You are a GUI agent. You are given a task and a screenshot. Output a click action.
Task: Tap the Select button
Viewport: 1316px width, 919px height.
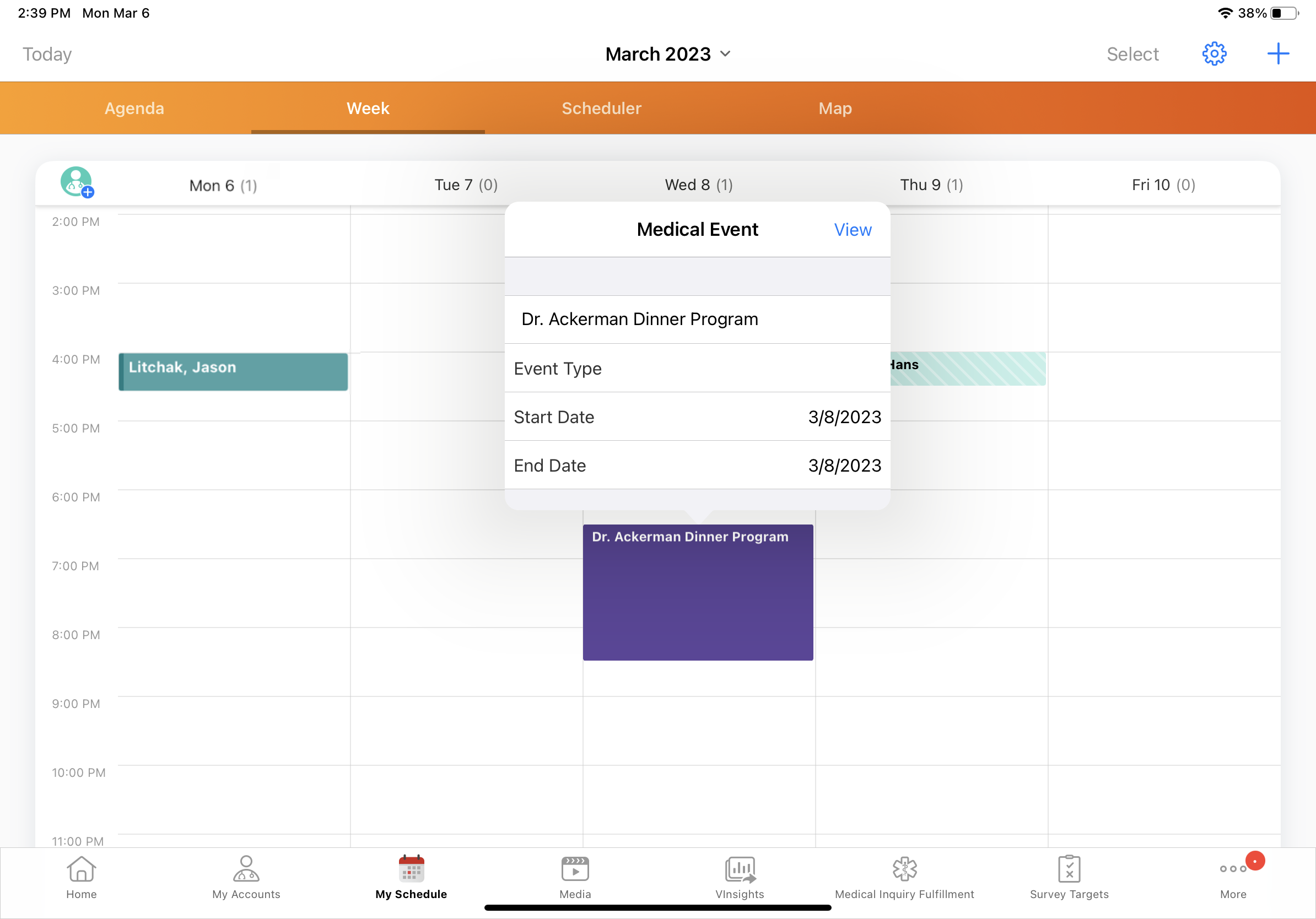point(1132,54)
